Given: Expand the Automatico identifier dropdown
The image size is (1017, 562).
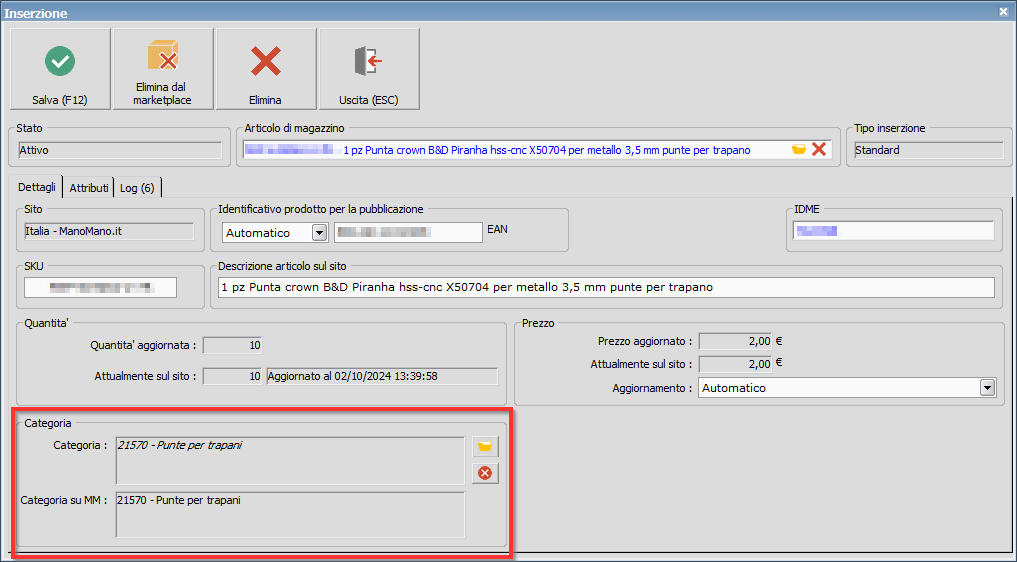Looking at the screenshot, I should (x=320, y=233).
